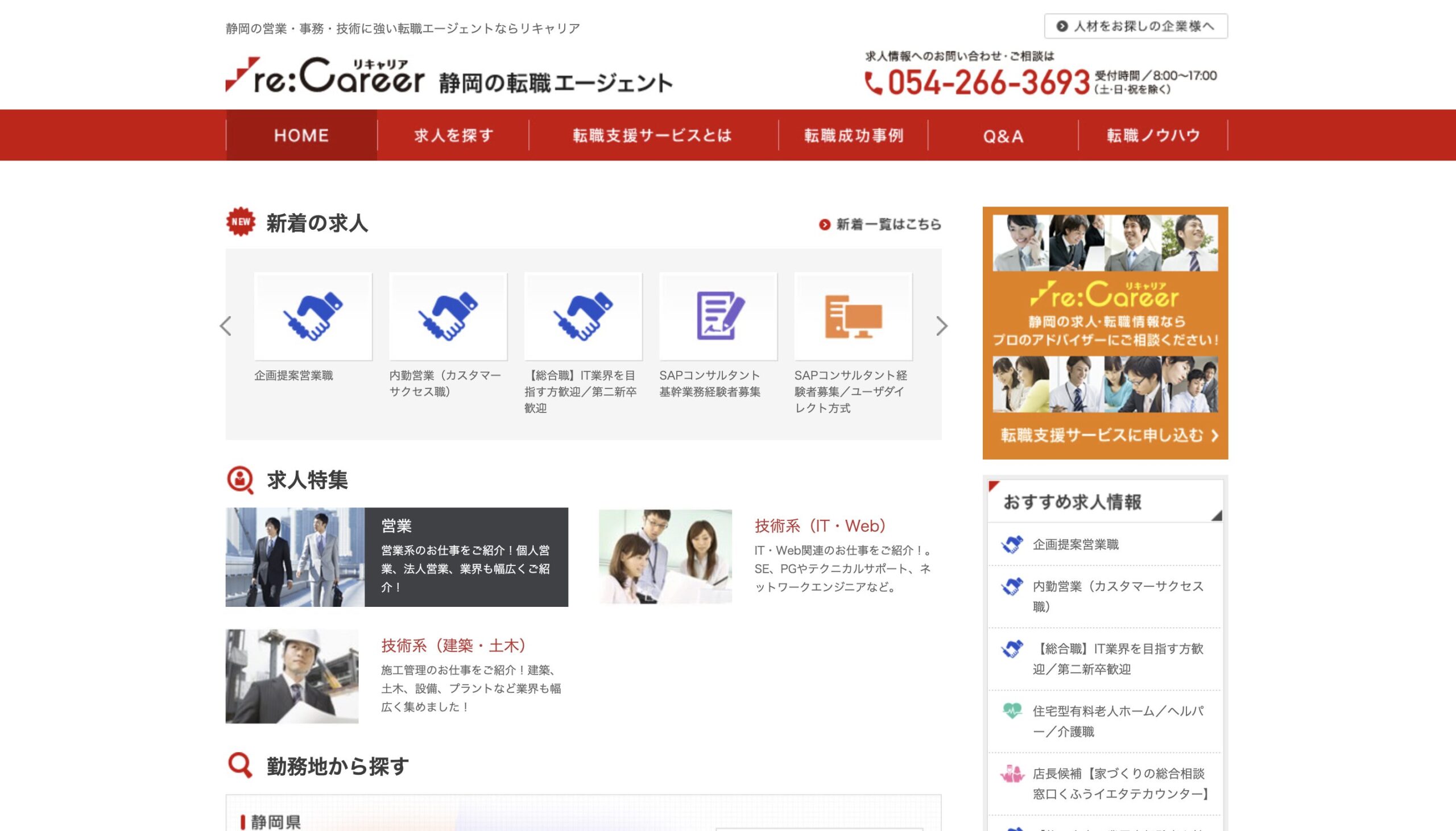Click the orange computer icon job card

854,316
